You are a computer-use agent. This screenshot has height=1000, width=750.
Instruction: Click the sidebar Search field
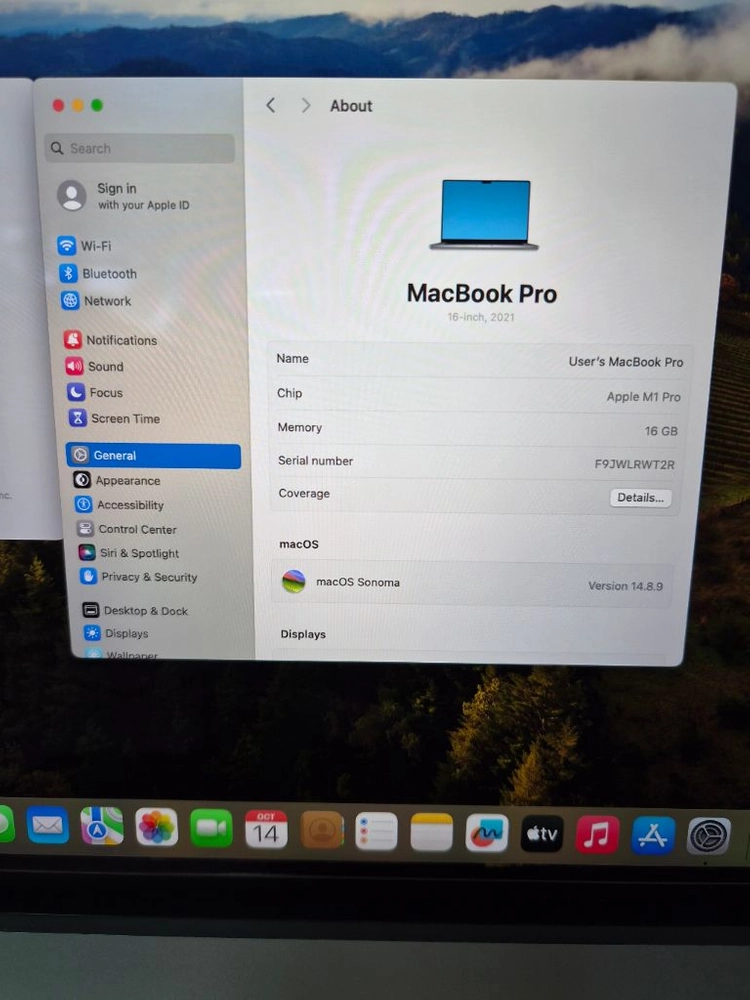[x=140, y=148]
